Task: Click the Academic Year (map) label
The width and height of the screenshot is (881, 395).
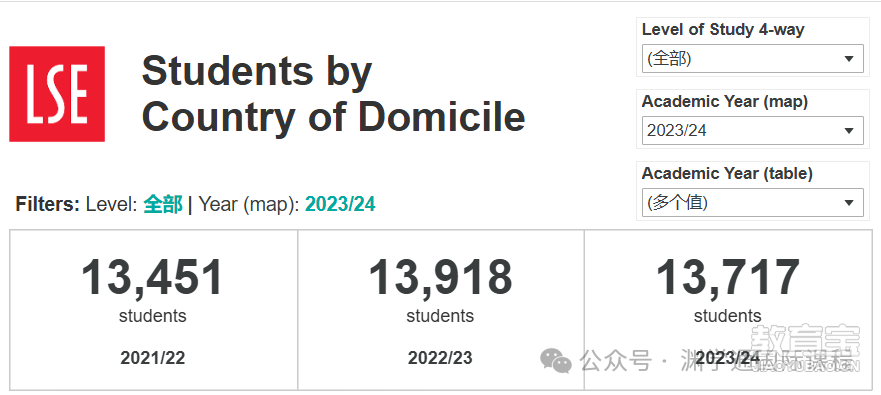Action: tap(725, 102)
